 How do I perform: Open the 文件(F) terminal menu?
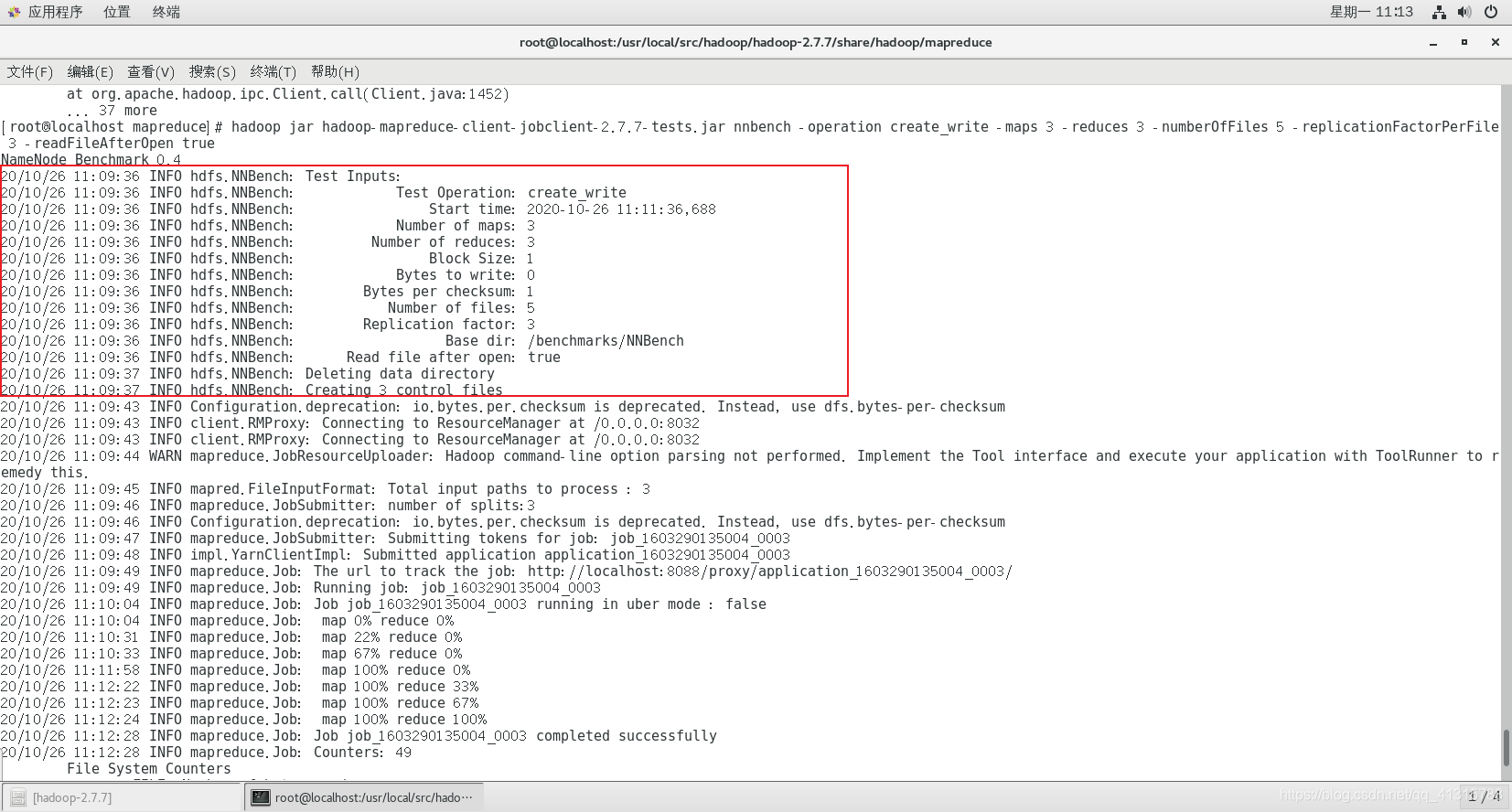(30, 71)
